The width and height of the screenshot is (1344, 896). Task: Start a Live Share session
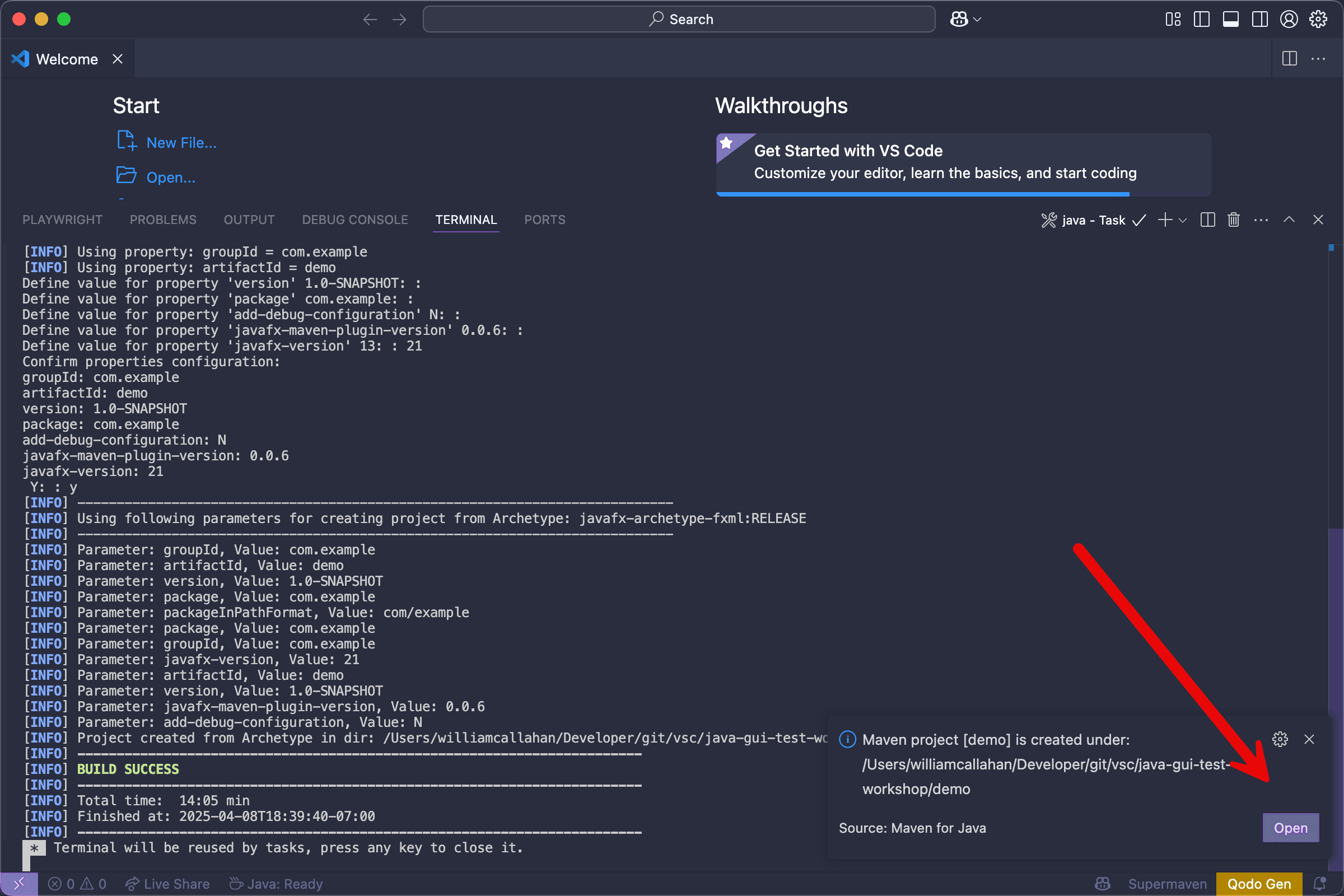pyautogui.click(x=167, y=884)
